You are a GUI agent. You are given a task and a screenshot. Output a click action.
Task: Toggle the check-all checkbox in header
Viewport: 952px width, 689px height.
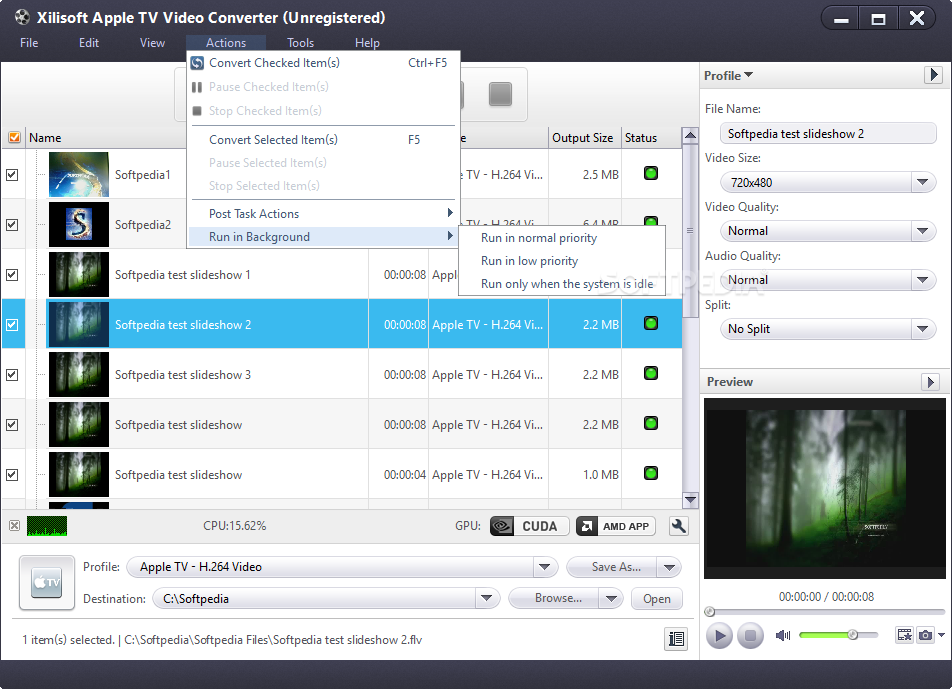coord(14,137)
